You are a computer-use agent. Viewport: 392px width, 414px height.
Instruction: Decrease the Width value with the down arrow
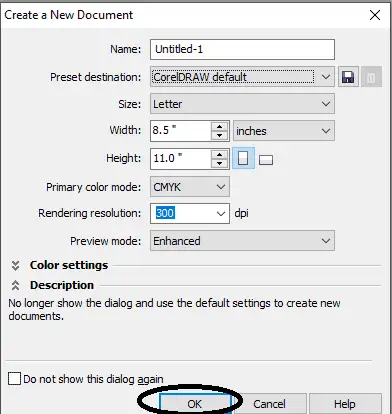pos(219,135)
